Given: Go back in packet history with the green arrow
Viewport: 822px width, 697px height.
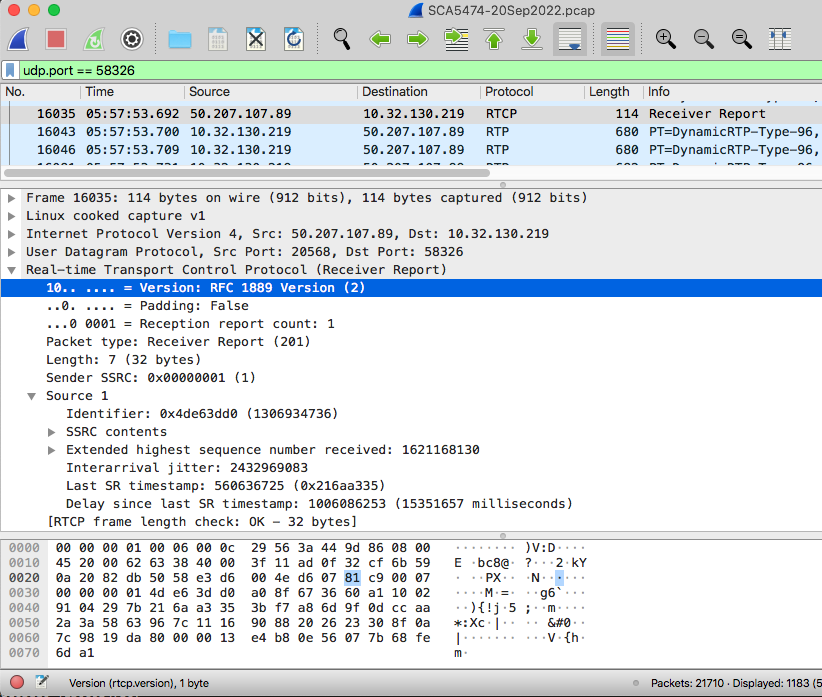Looking at the screenshot, I should point(381,38).
